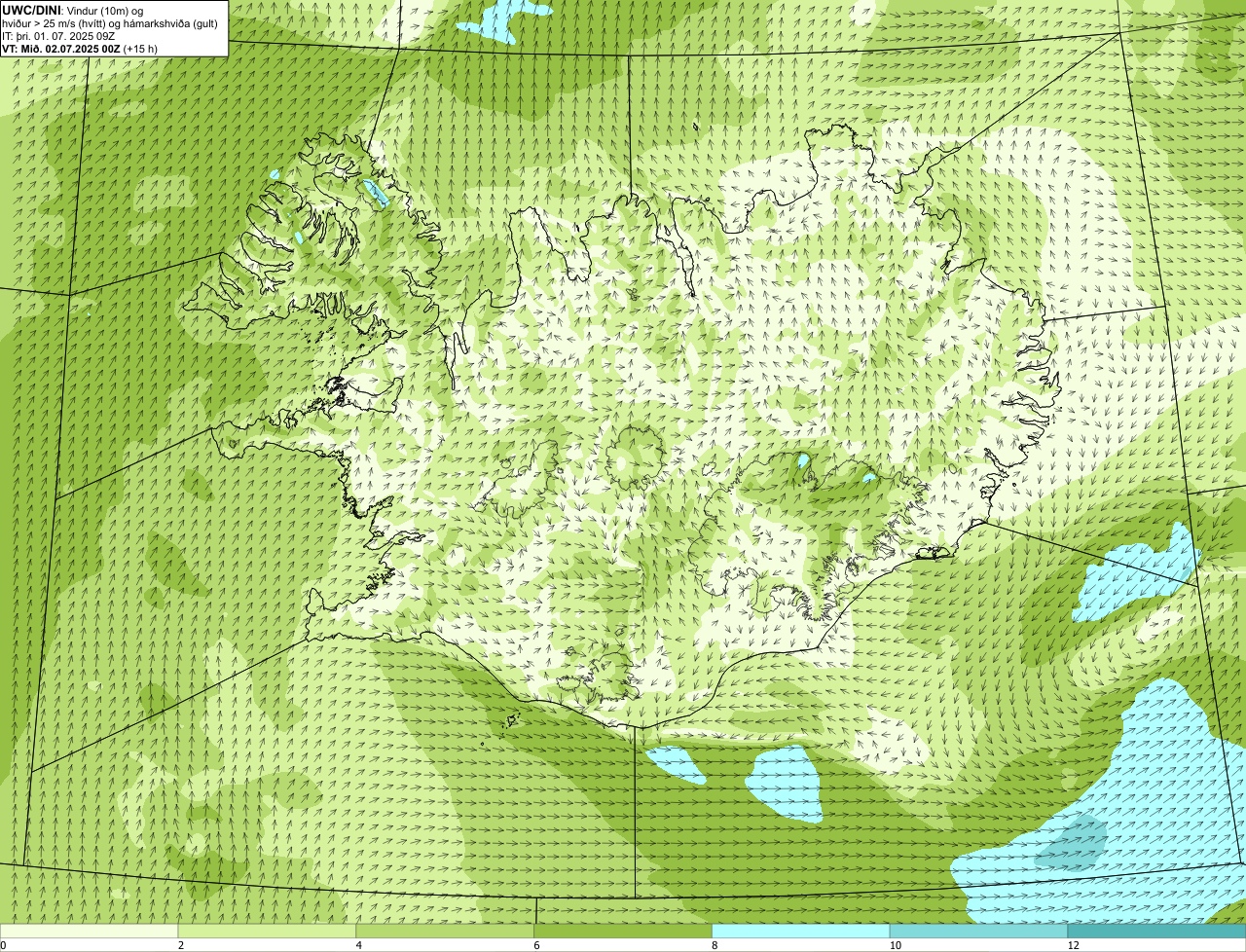The width and height of the screenshot is (1246, 952).
Task: Click the '12' label on the color scale
Action: click(x=1073, y=945)
